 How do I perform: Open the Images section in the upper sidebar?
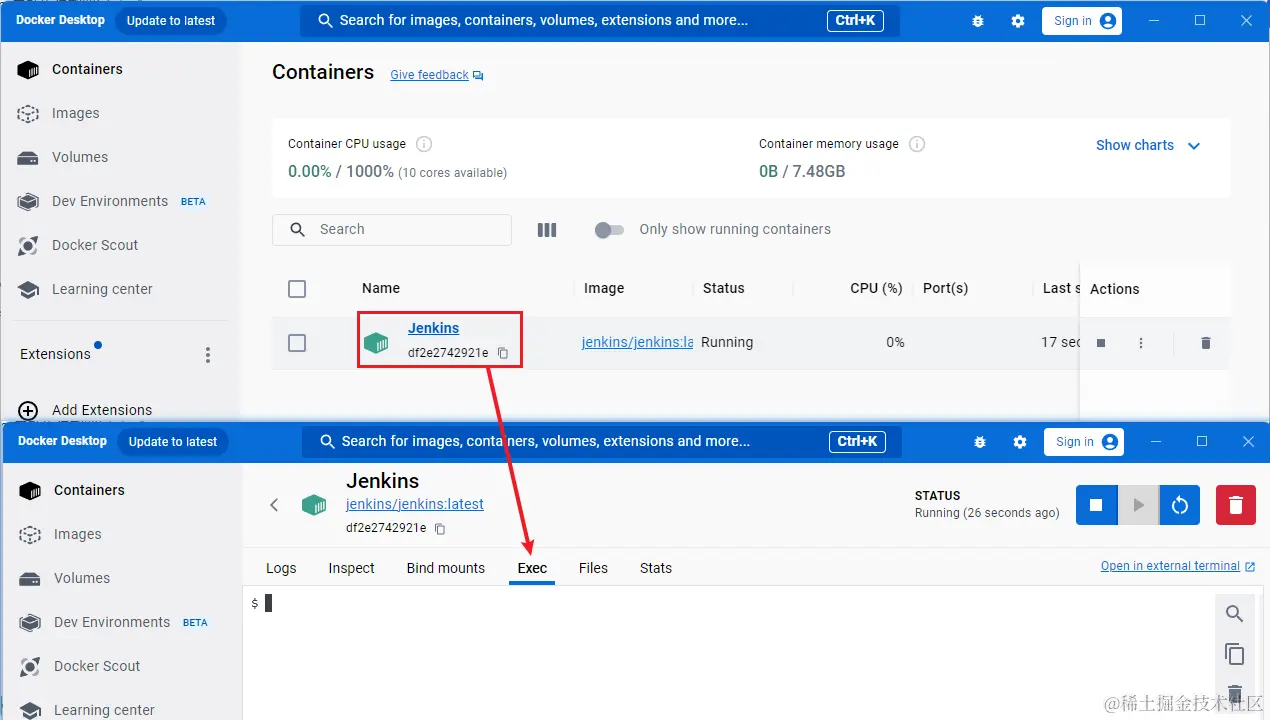click(x=75, y=113)
